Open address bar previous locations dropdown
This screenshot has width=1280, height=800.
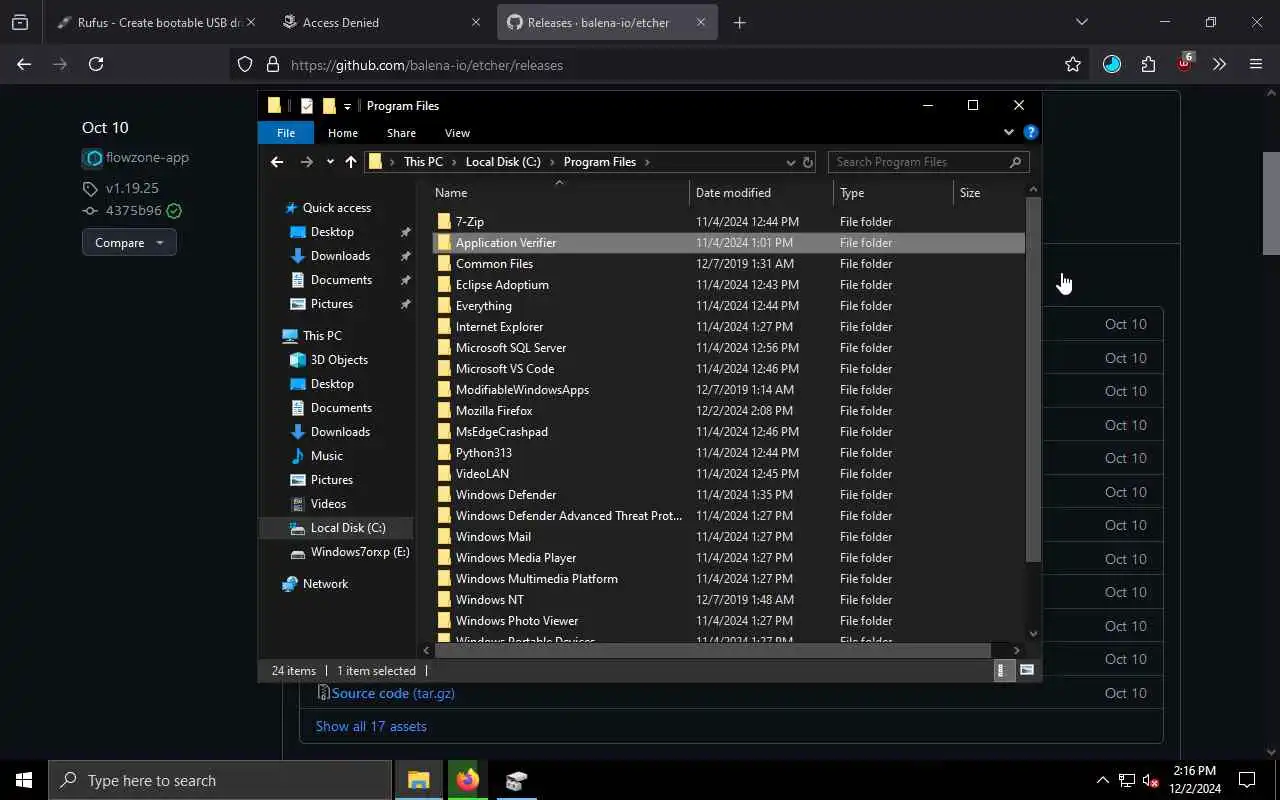coord(790,162)
